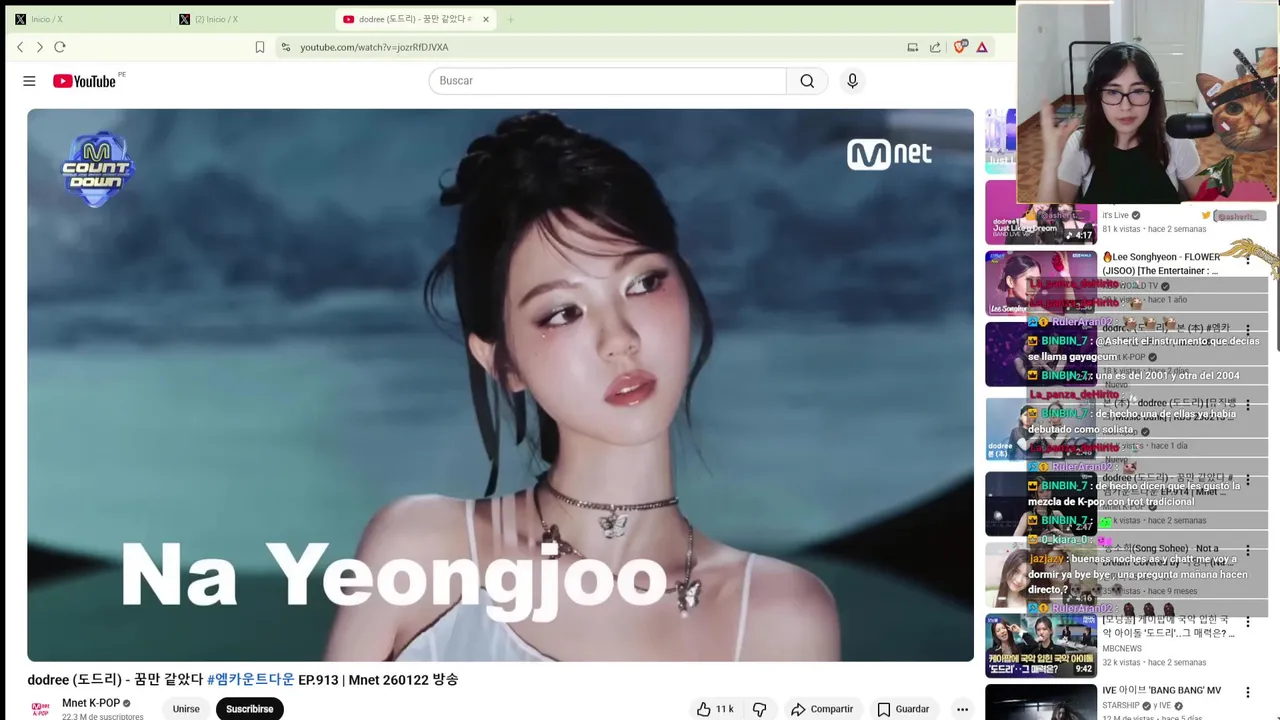Open the Mnet K-POP channel name link
The height and width of the screenshot is (720, 1280).
click(91, 703)
